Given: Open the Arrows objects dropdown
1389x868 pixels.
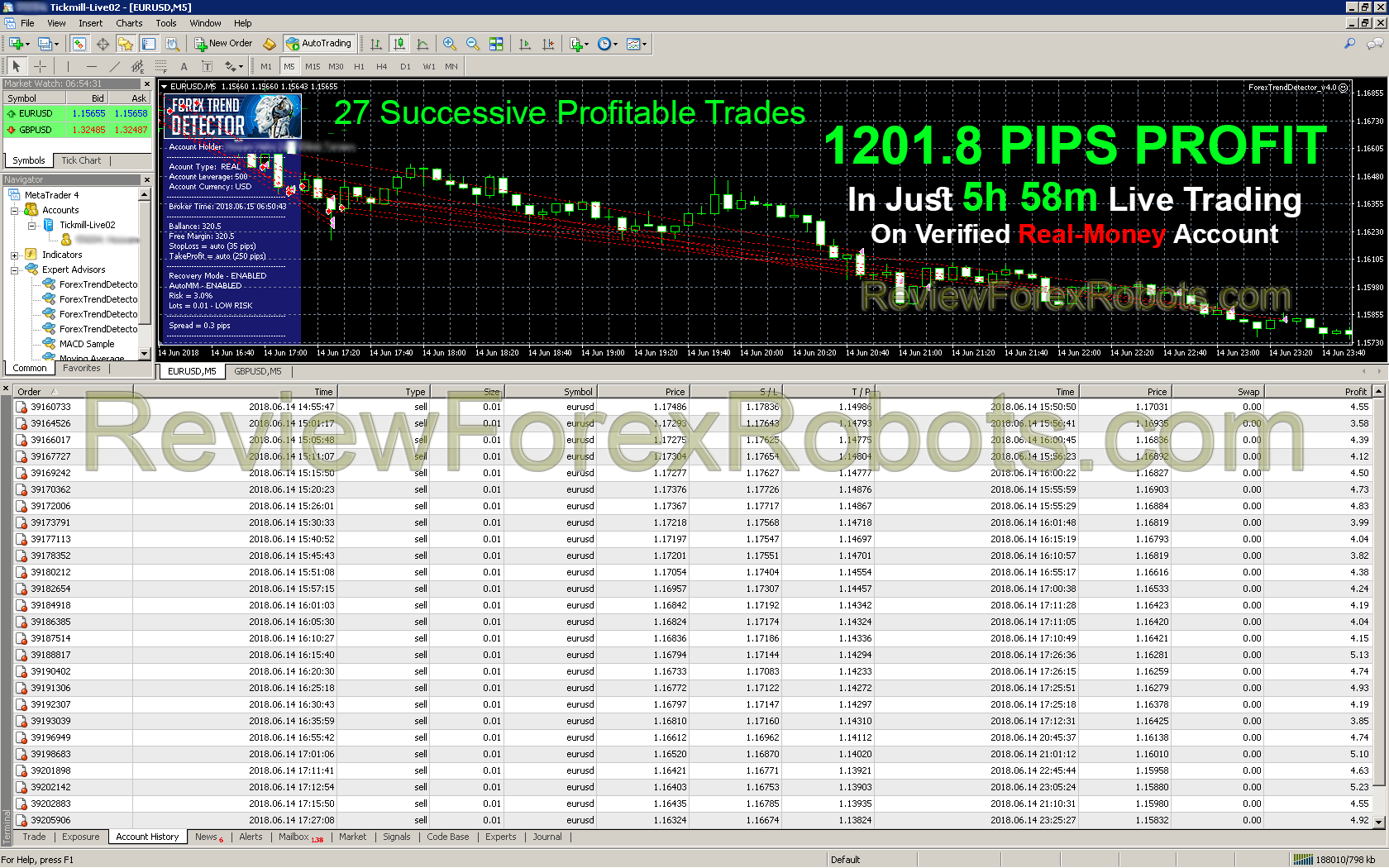Looking at the screenshot, I should click(x=241, y=66).
